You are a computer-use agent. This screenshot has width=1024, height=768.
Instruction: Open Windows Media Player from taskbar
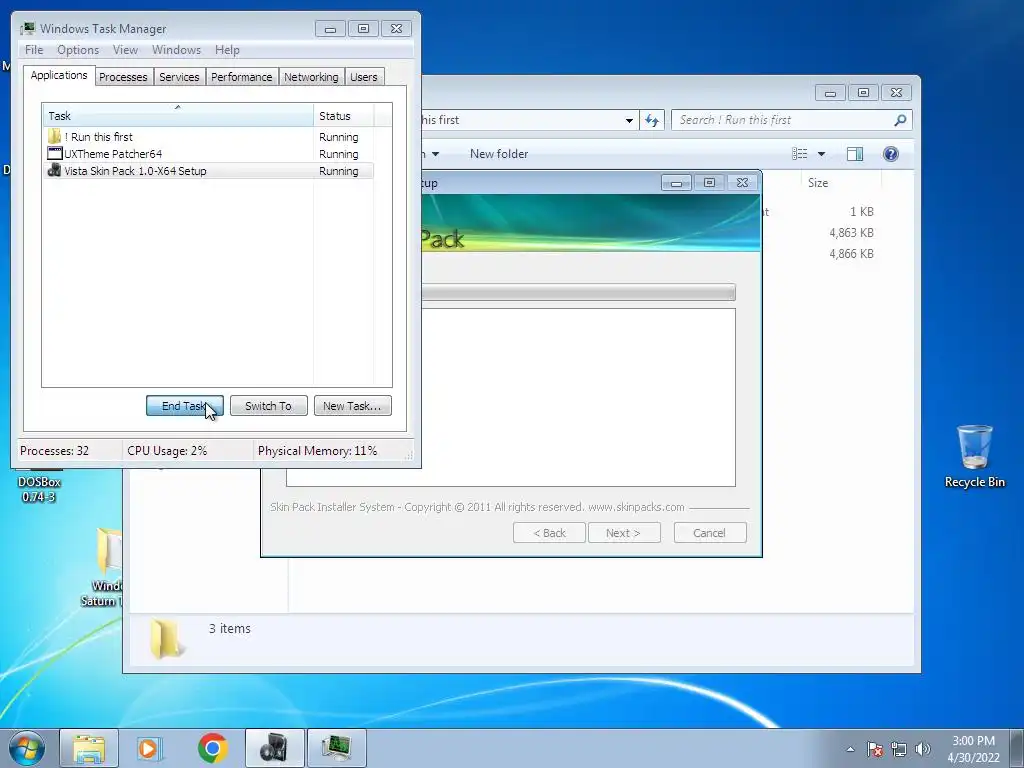[x=150, y=748]
